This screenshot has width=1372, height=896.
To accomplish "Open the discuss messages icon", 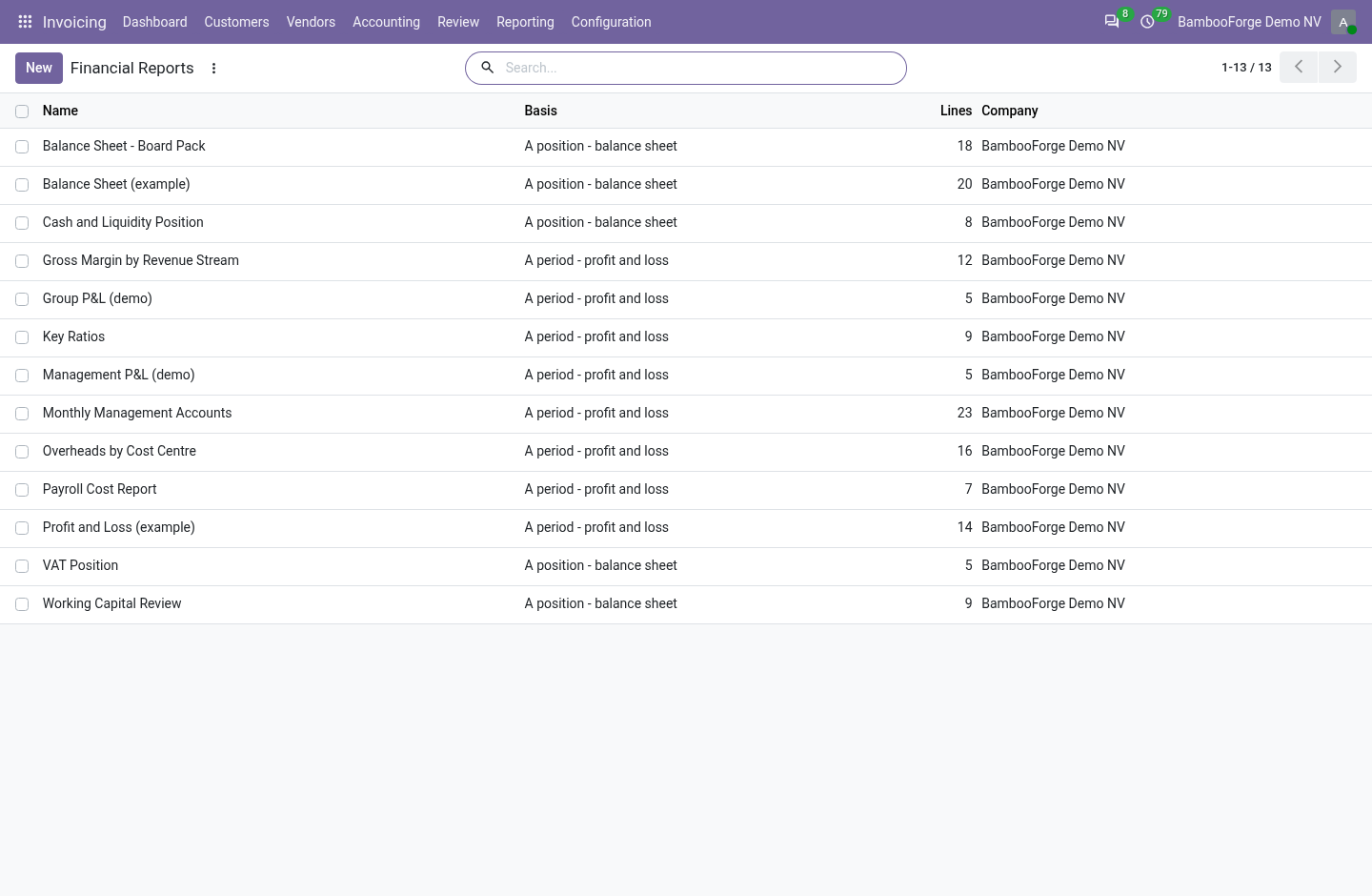I will coord(1112,22).
